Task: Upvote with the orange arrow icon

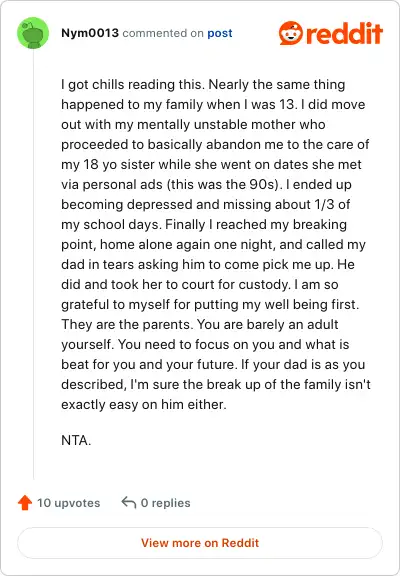Action: (x=25, y=503)
